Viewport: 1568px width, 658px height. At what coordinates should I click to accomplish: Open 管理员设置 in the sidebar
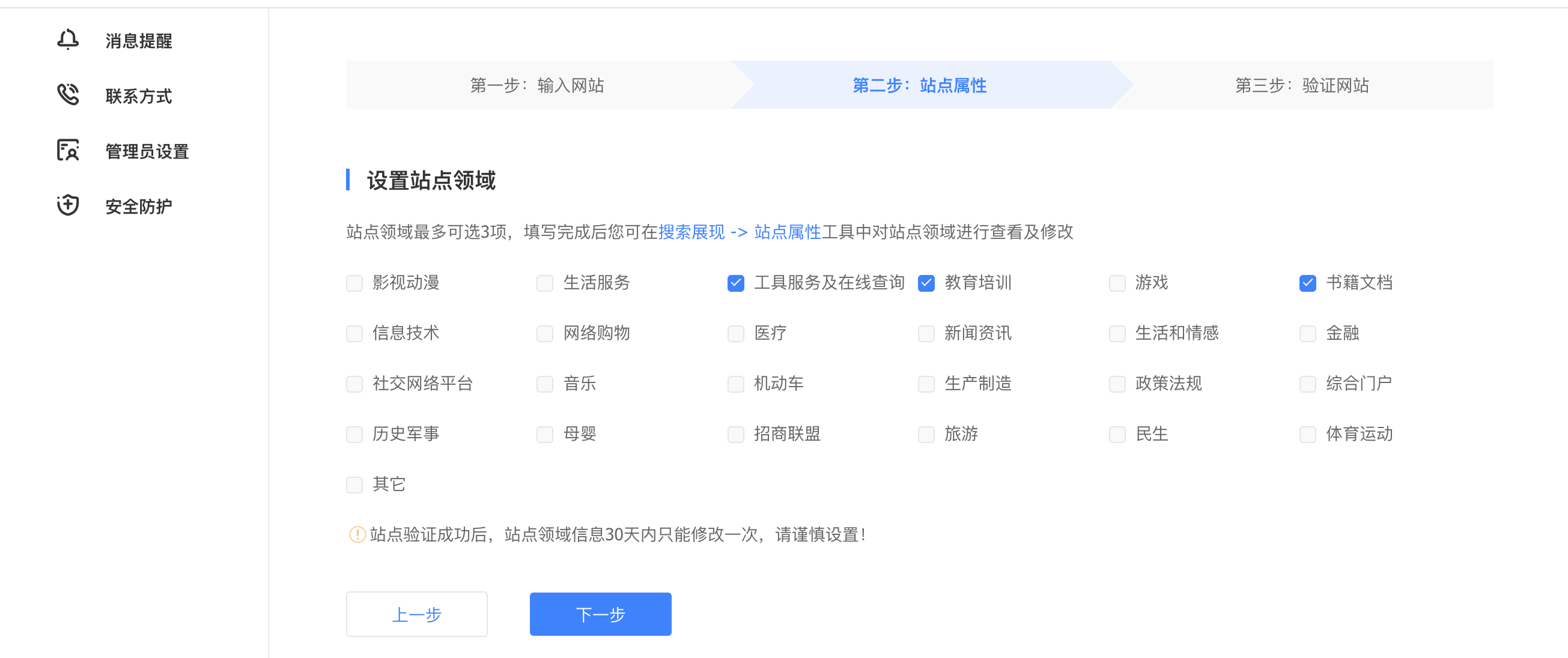pos(147,151)
